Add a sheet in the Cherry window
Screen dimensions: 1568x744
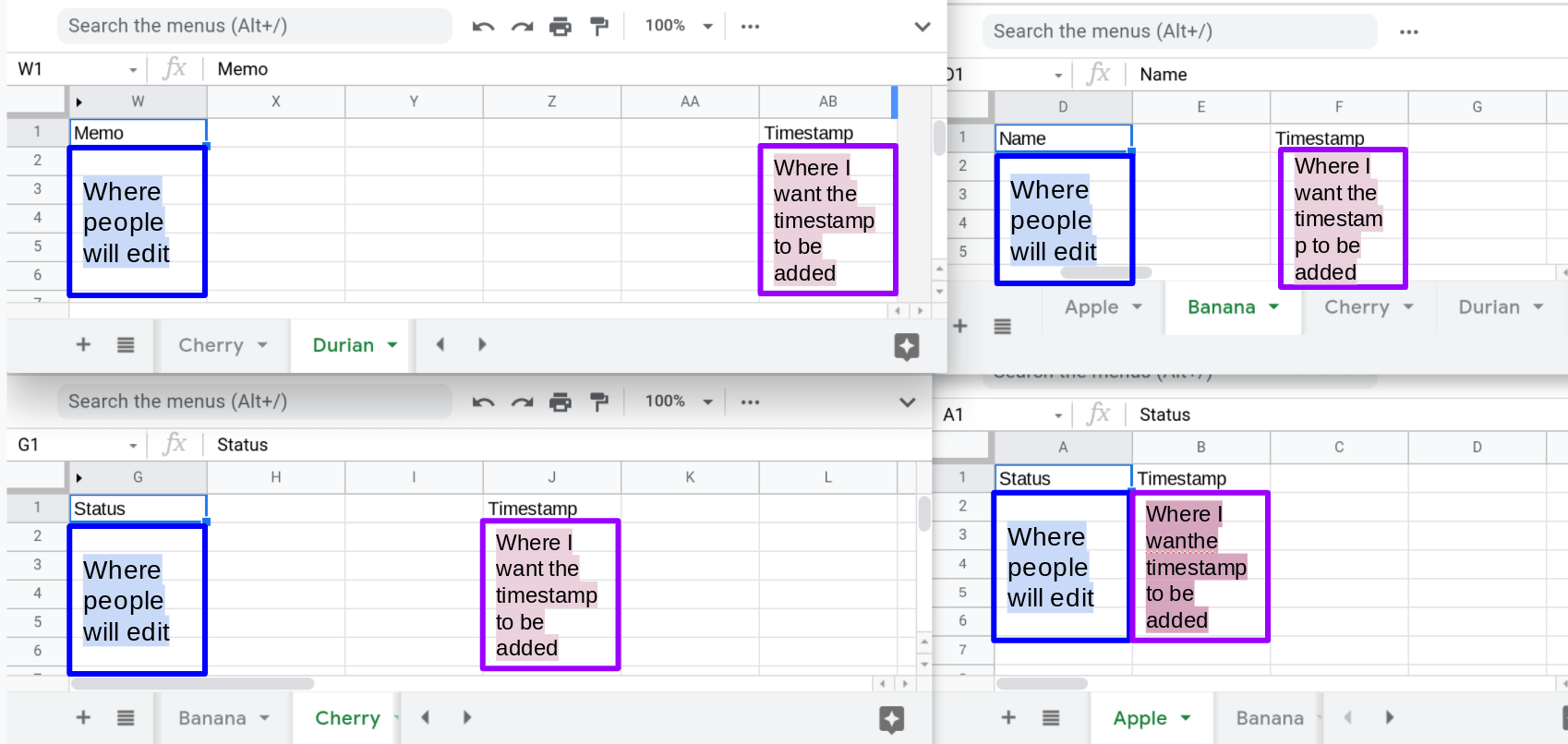coord(83,717)
